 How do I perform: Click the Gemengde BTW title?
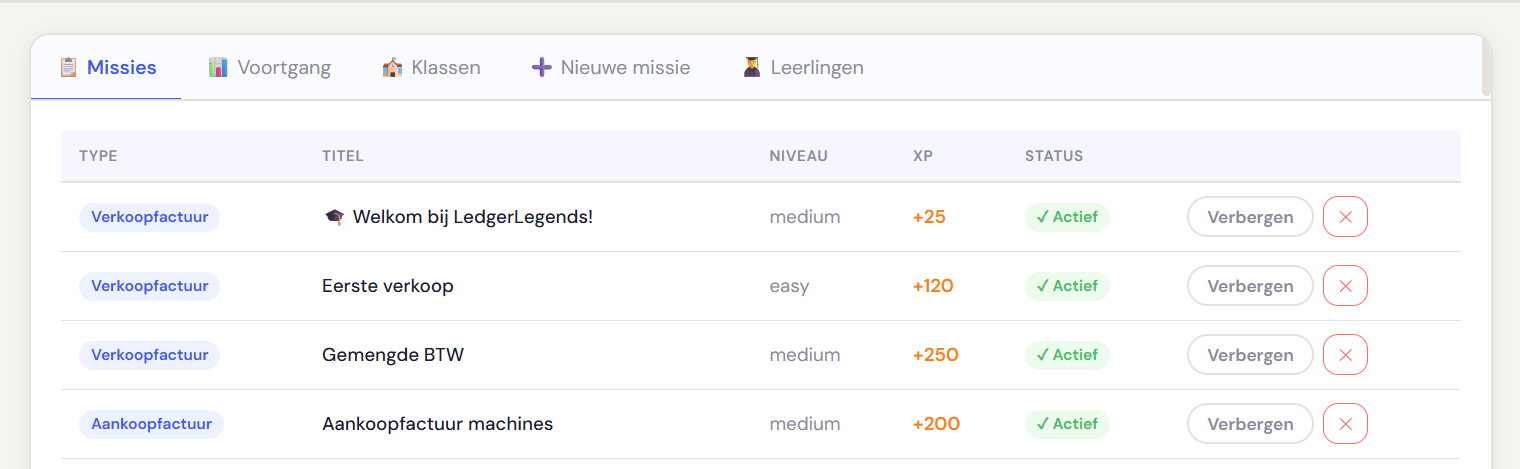click(393, 355)
